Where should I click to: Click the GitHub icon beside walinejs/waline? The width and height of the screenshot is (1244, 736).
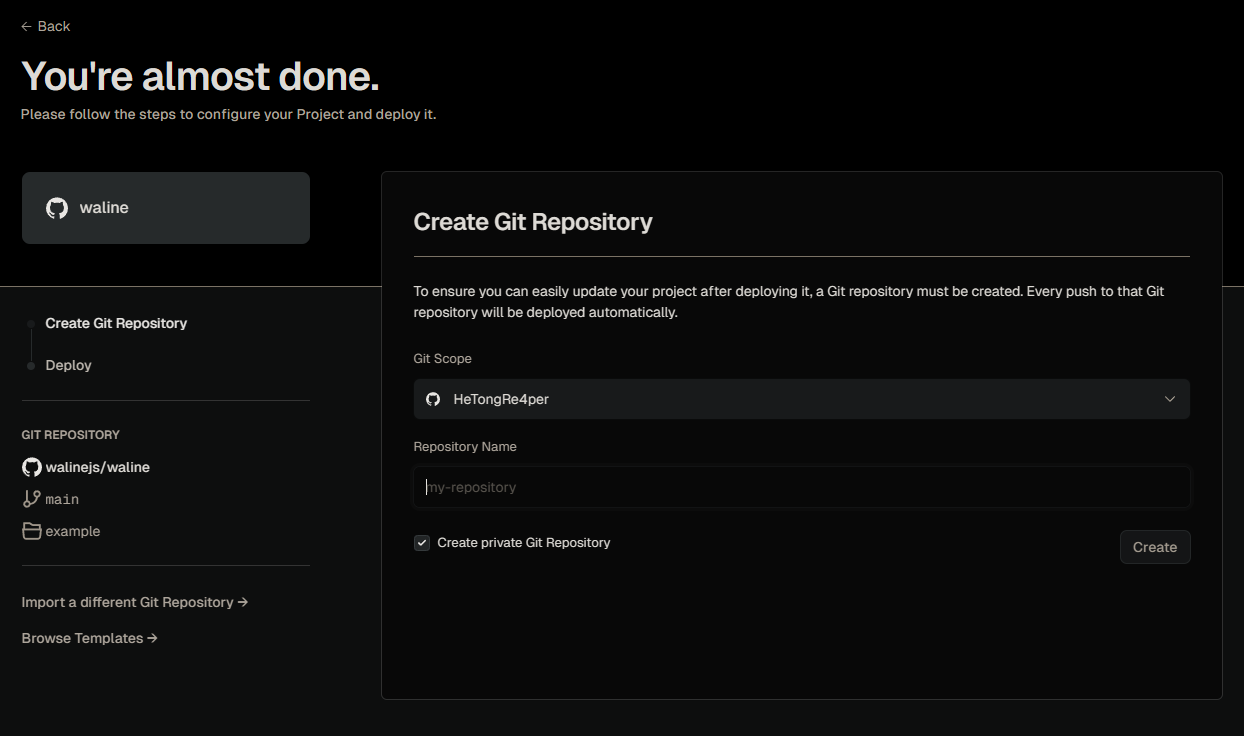(32, 467)
